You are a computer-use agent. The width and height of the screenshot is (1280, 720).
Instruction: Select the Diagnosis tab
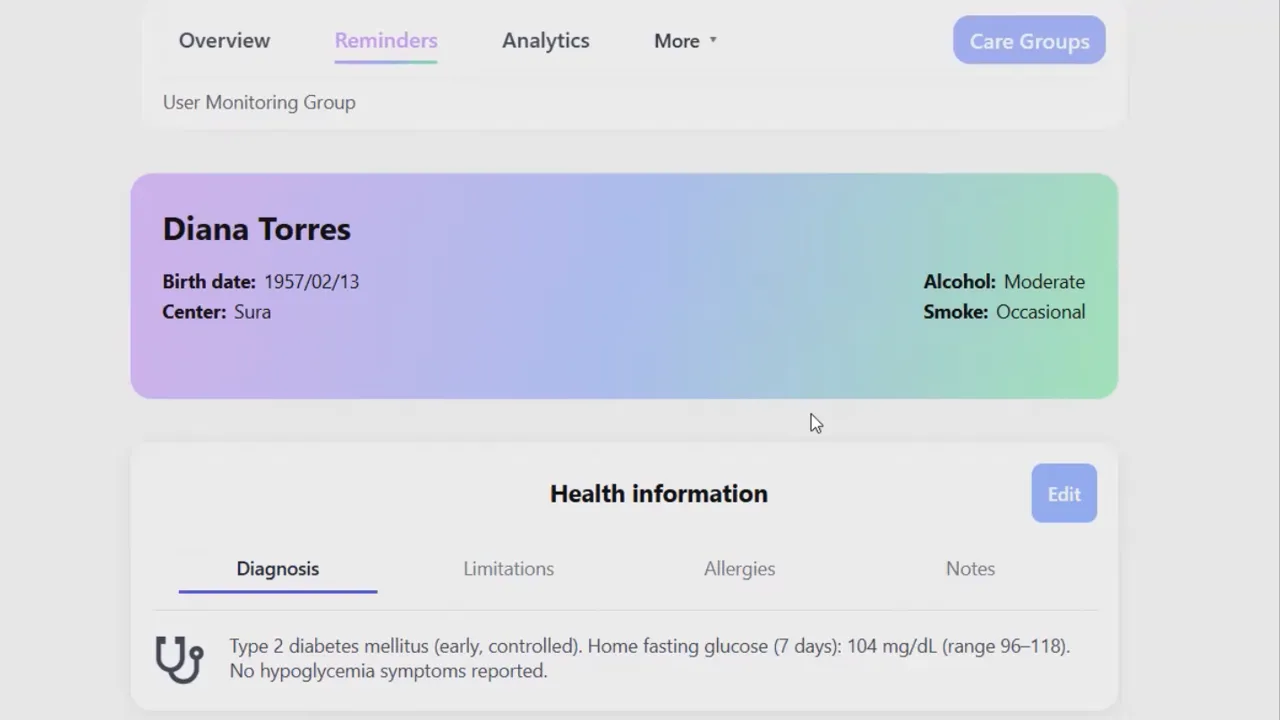click(x=277, y=568)
